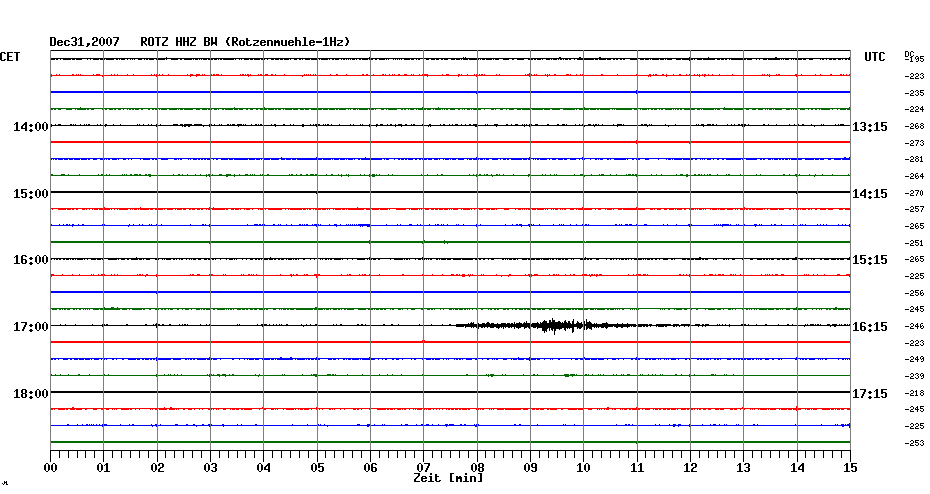Click minute axis tick label 10
This screenshot has width=930, height=494.
584,468
